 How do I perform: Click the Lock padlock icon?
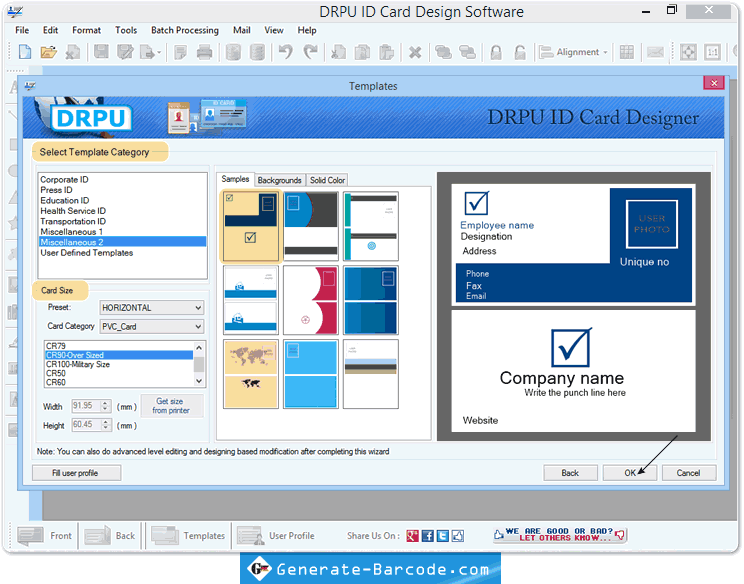click(x=496, y=52)
